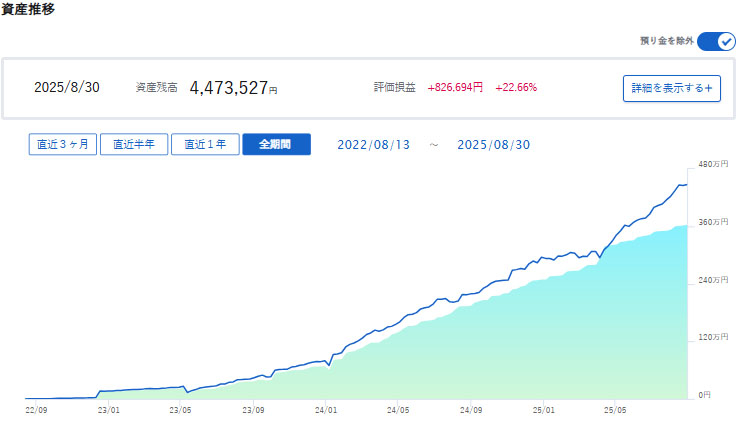
Task: Switch to the 直近半年 period tab
Action: (133, 144)
